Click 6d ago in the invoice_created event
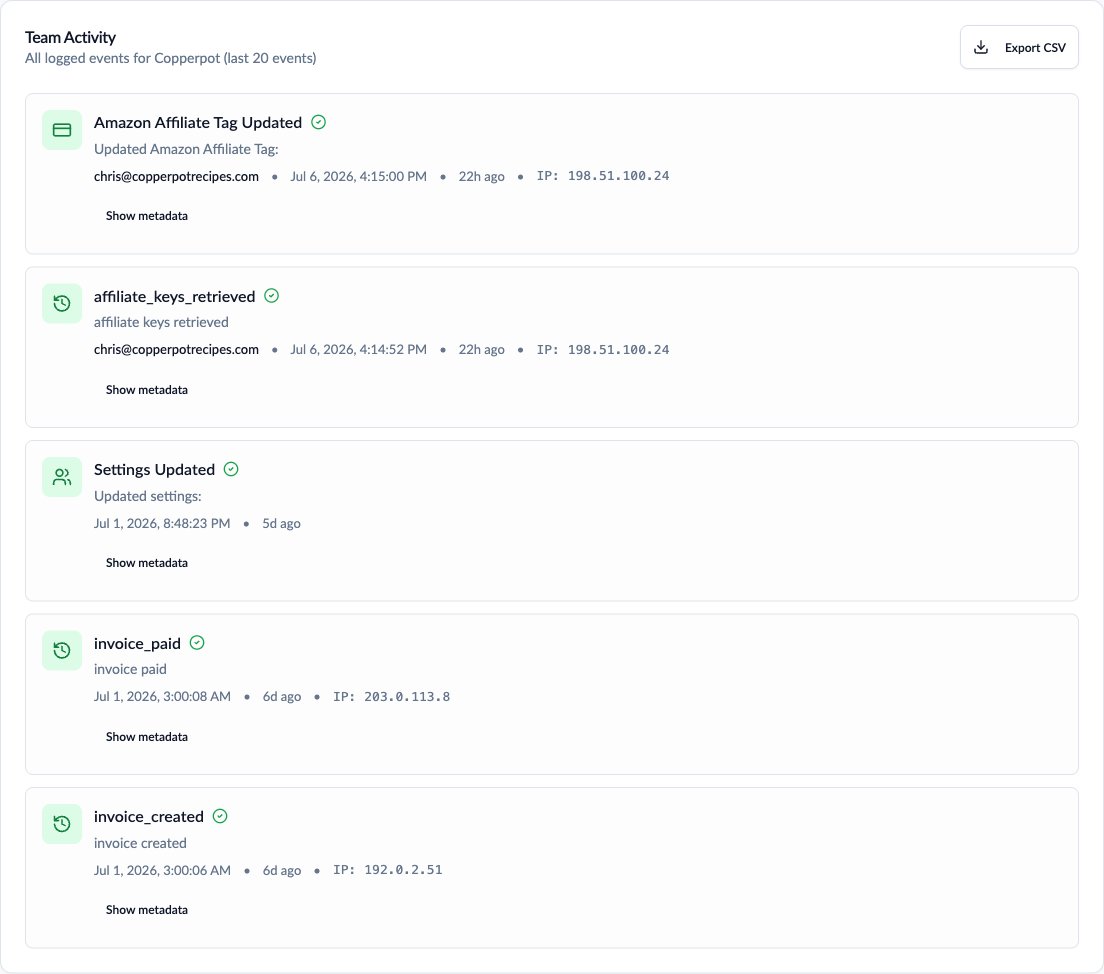Image resolution: width=1104 pixels, height=974 pixels. click(x=282, y=870)
